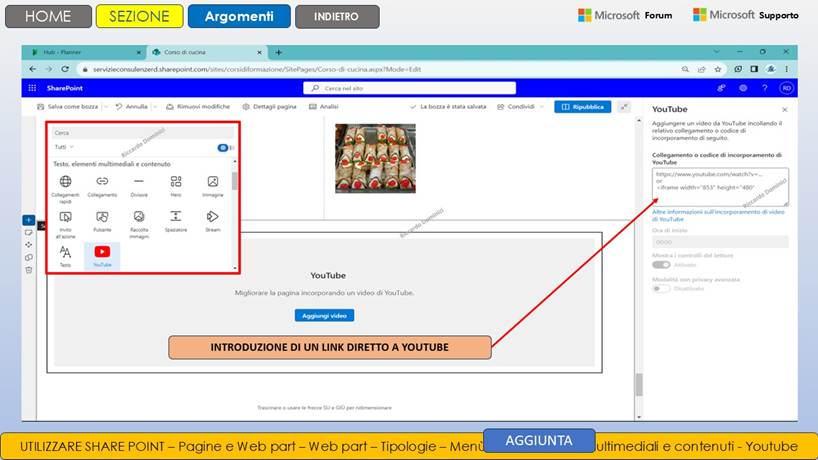Image resolution: width=818 pixels, height=460 pixels.
Task: Choose the Pulsante web part
Action: pyautogui.click(x=102, y=221)
